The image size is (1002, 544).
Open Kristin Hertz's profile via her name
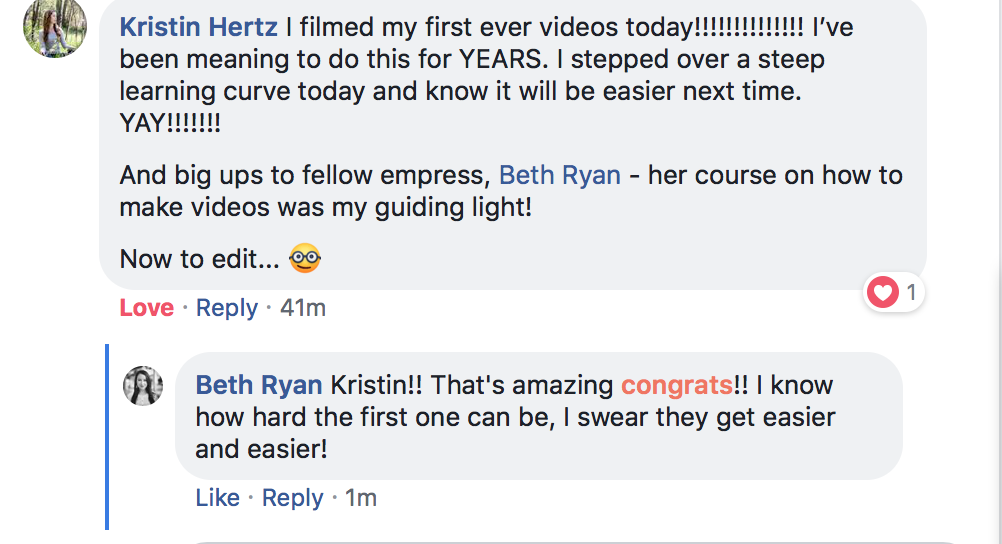coord(198,26)
